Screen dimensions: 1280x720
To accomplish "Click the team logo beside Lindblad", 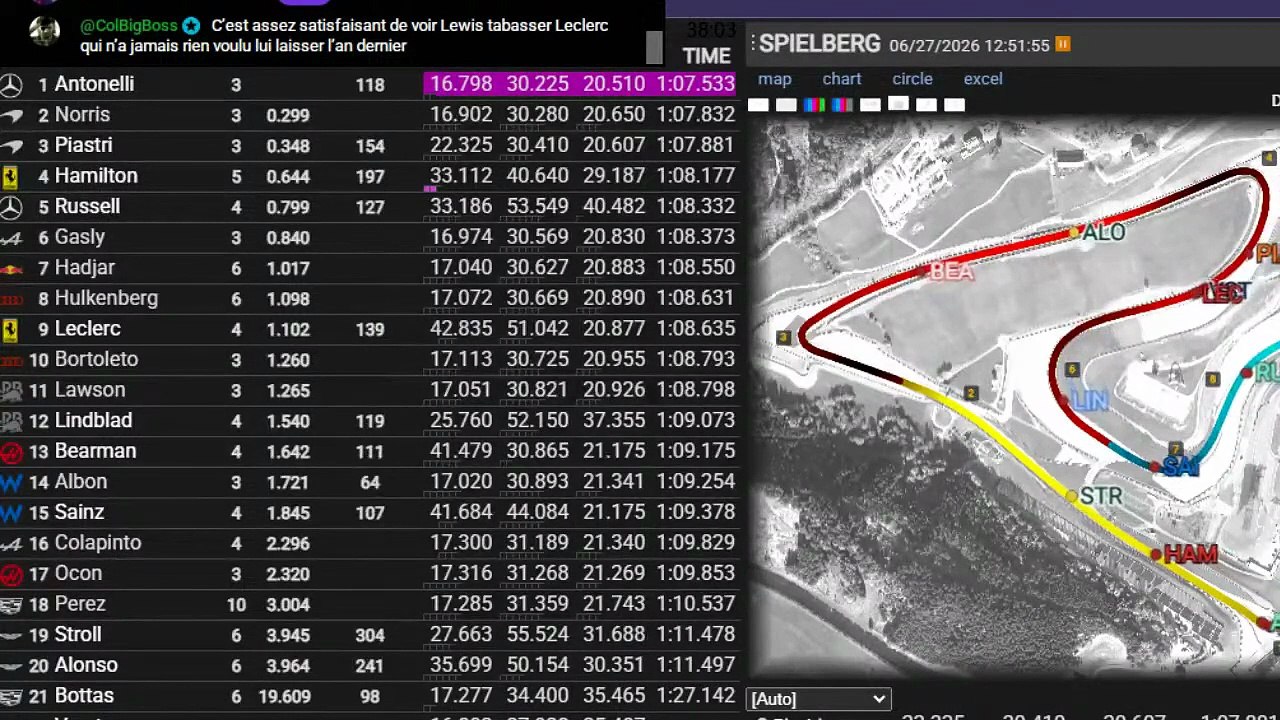I will (x=11, y=421).
